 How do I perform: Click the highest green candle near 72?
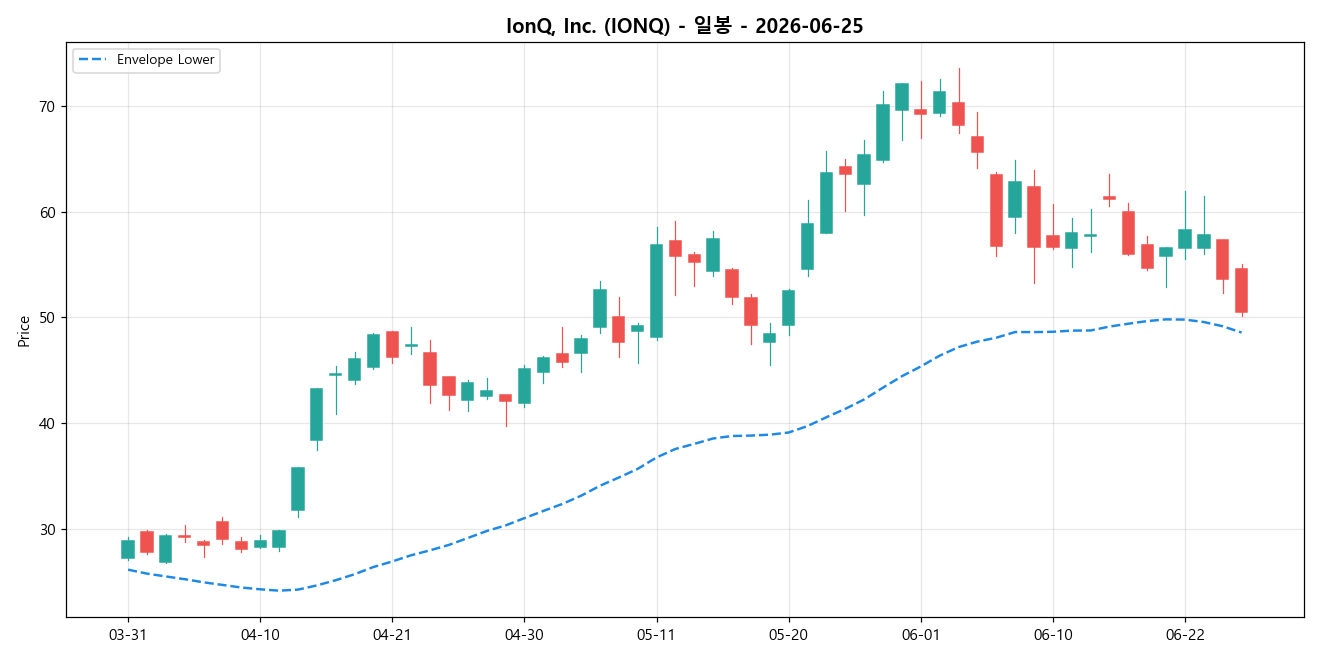click(x=902, y=97)
